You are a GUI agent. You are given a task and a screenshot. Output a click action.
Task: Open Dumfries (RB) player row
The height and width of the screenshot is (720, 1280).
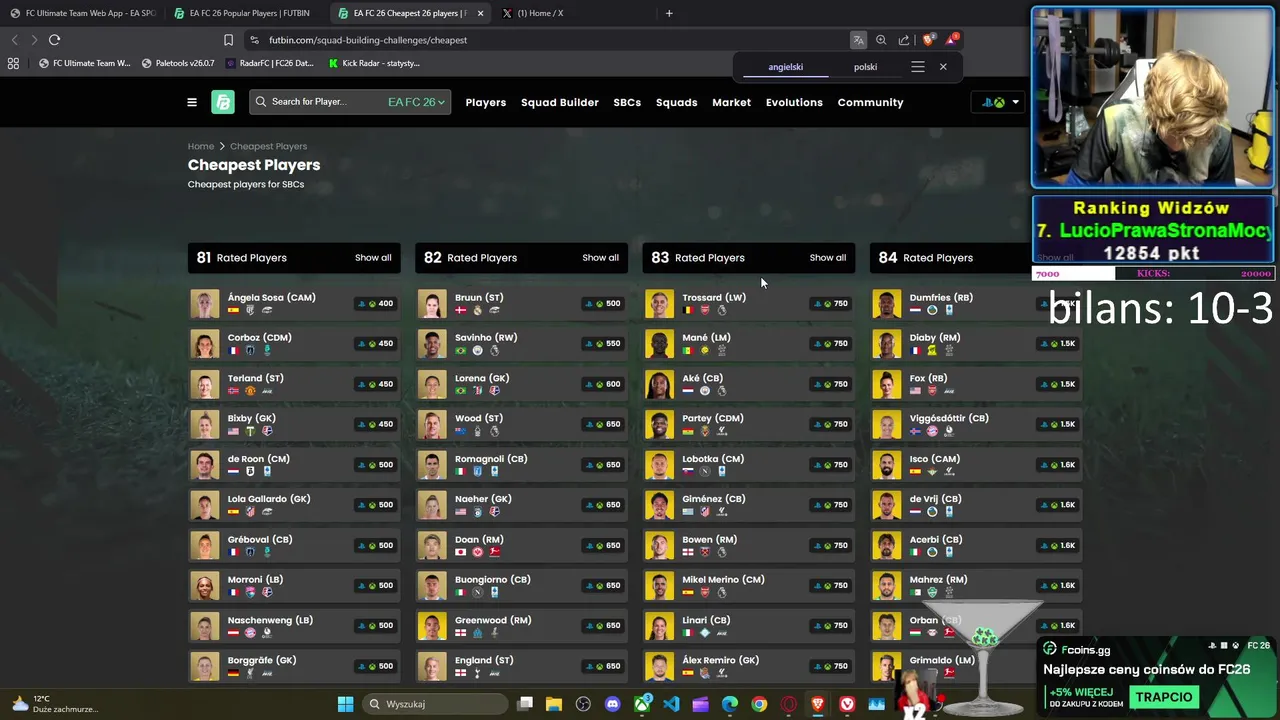coord(976,303)
